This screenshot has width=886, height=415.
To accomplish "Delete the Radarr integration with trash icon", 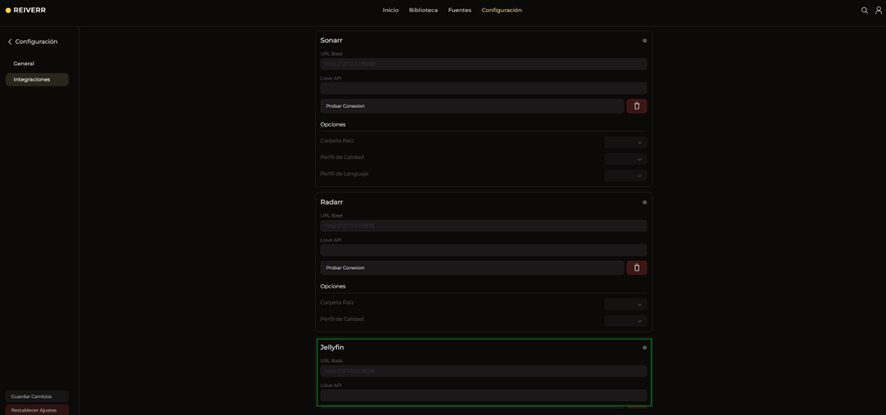I will coord(636,268).
